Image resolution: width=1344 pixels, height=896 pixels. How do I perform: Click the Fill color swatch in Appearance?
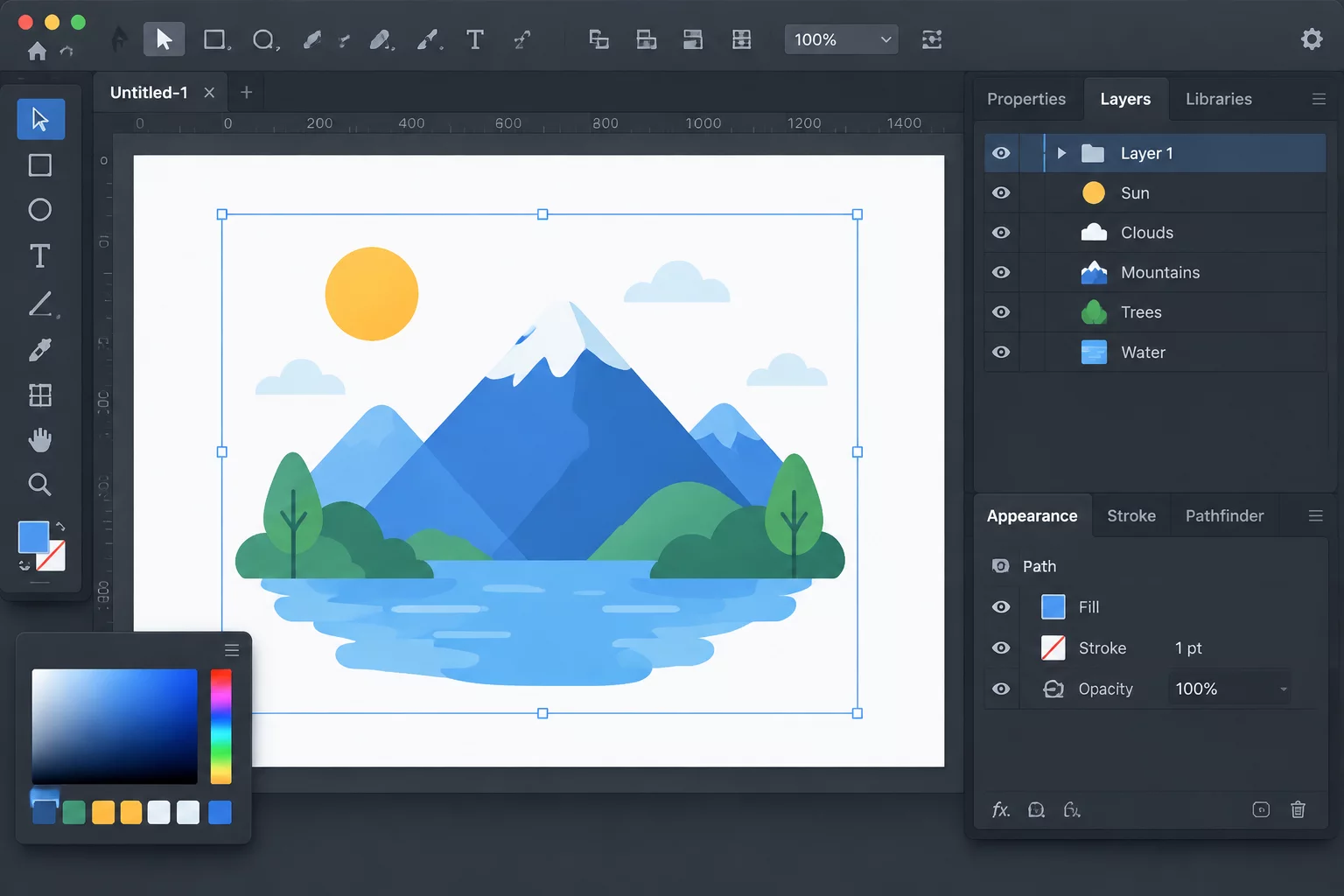click(x=1053, y=606)
